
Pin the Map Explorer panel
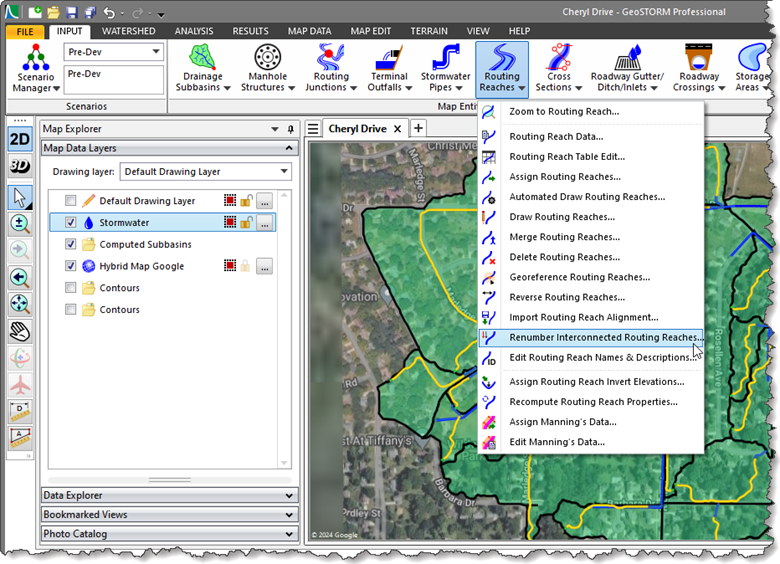tap(291, 129)
